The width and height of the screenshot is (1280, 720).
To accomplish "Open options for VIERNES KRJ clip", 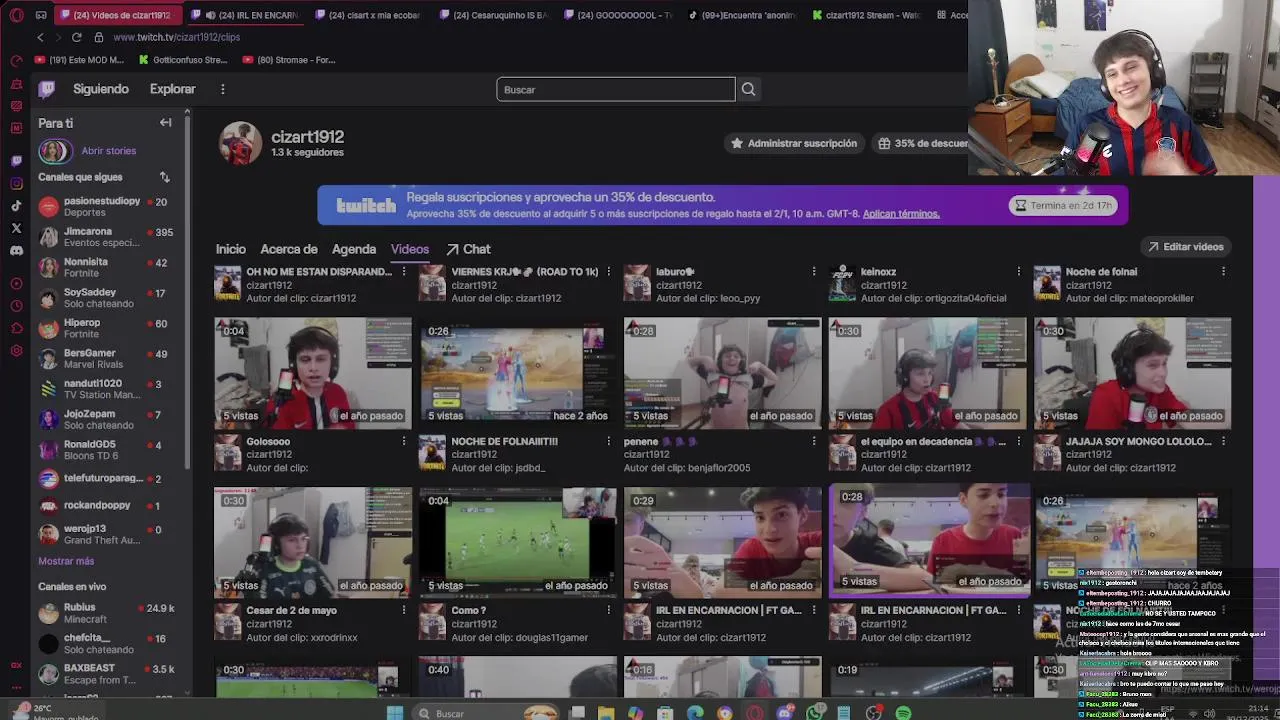I will coord(608,272).
